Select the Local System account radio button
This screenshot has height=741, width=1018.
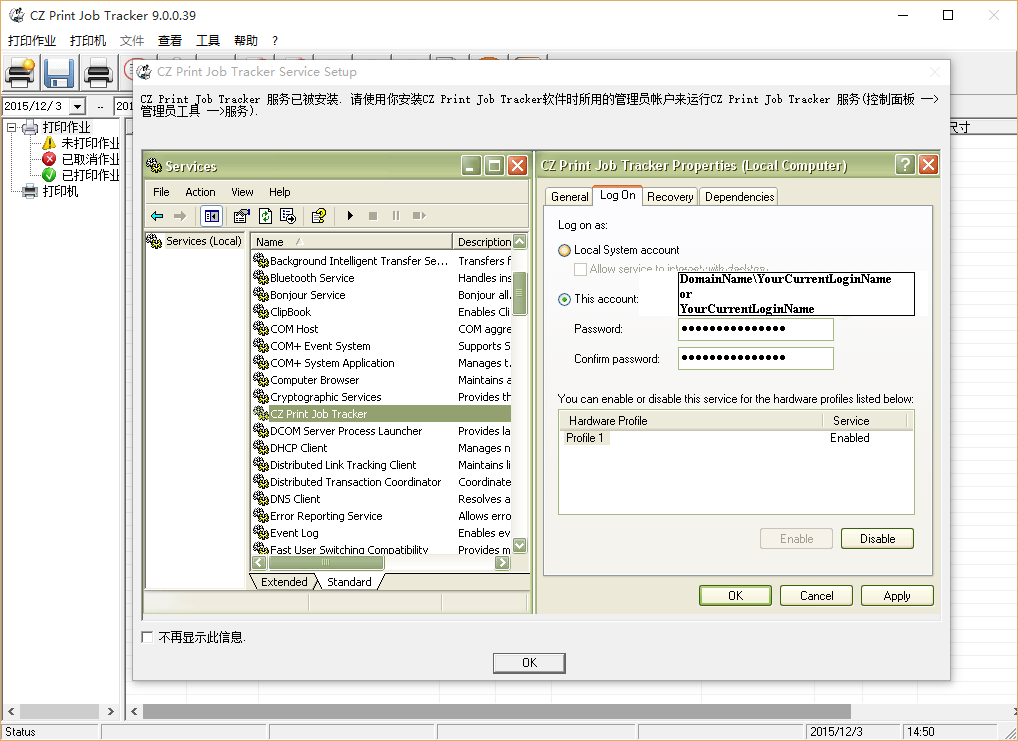pyautogui.click(x=565, y=250)
